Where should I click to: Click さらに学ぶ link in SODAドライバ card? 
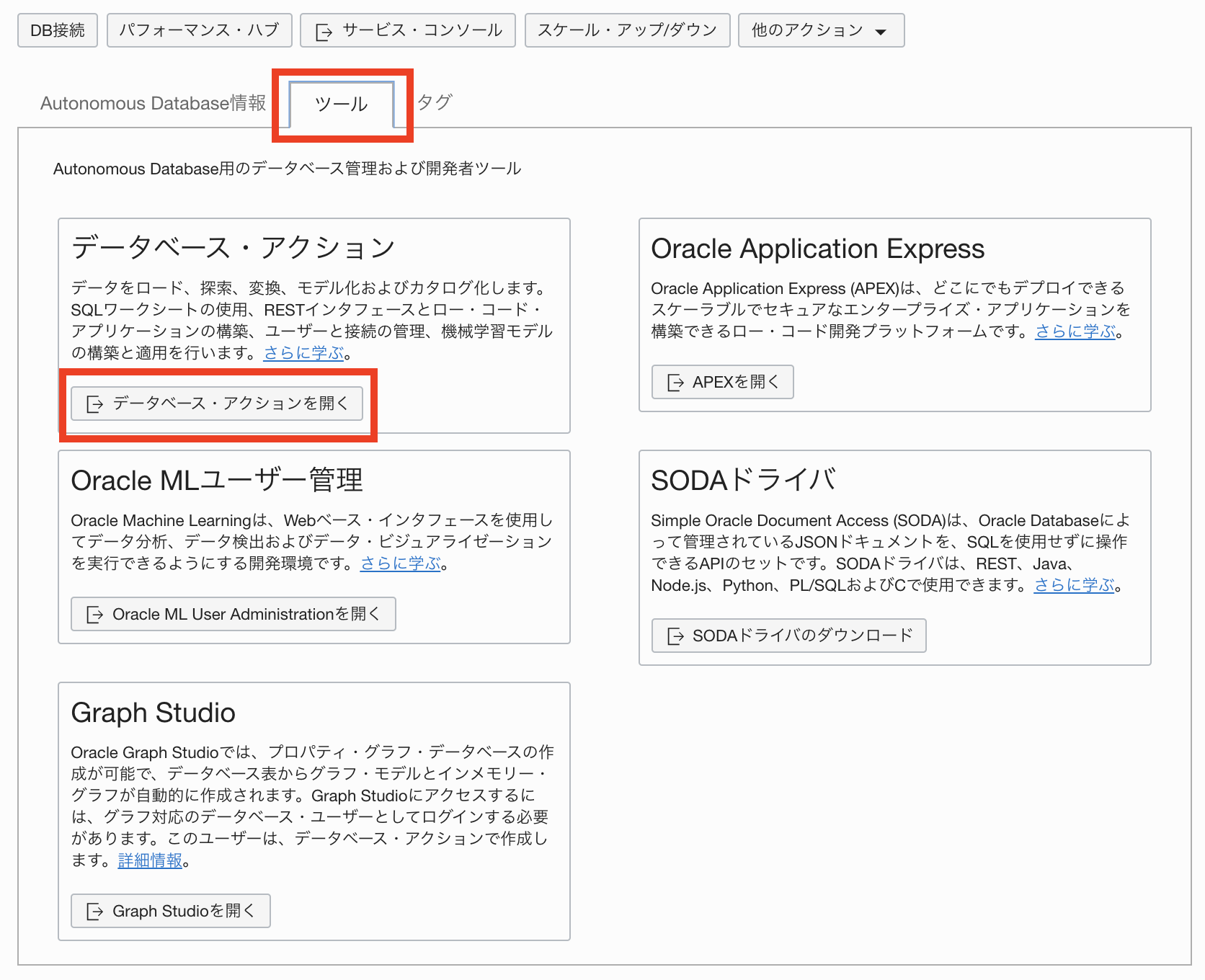click(x=1074, y=585)
